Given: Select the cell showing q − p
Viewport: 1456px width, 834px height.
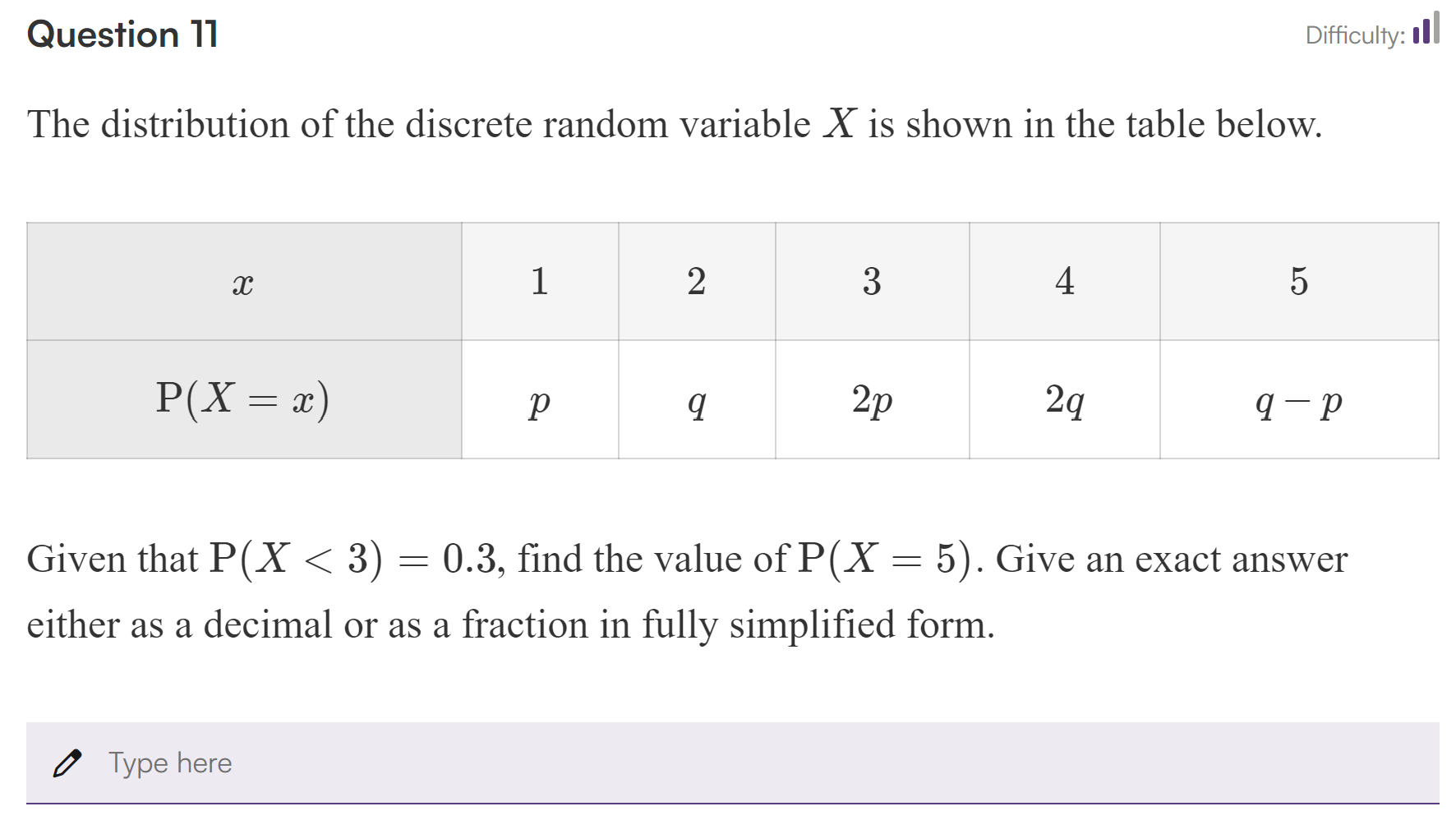Looking at the screenshot, I should pos(1298,401).
